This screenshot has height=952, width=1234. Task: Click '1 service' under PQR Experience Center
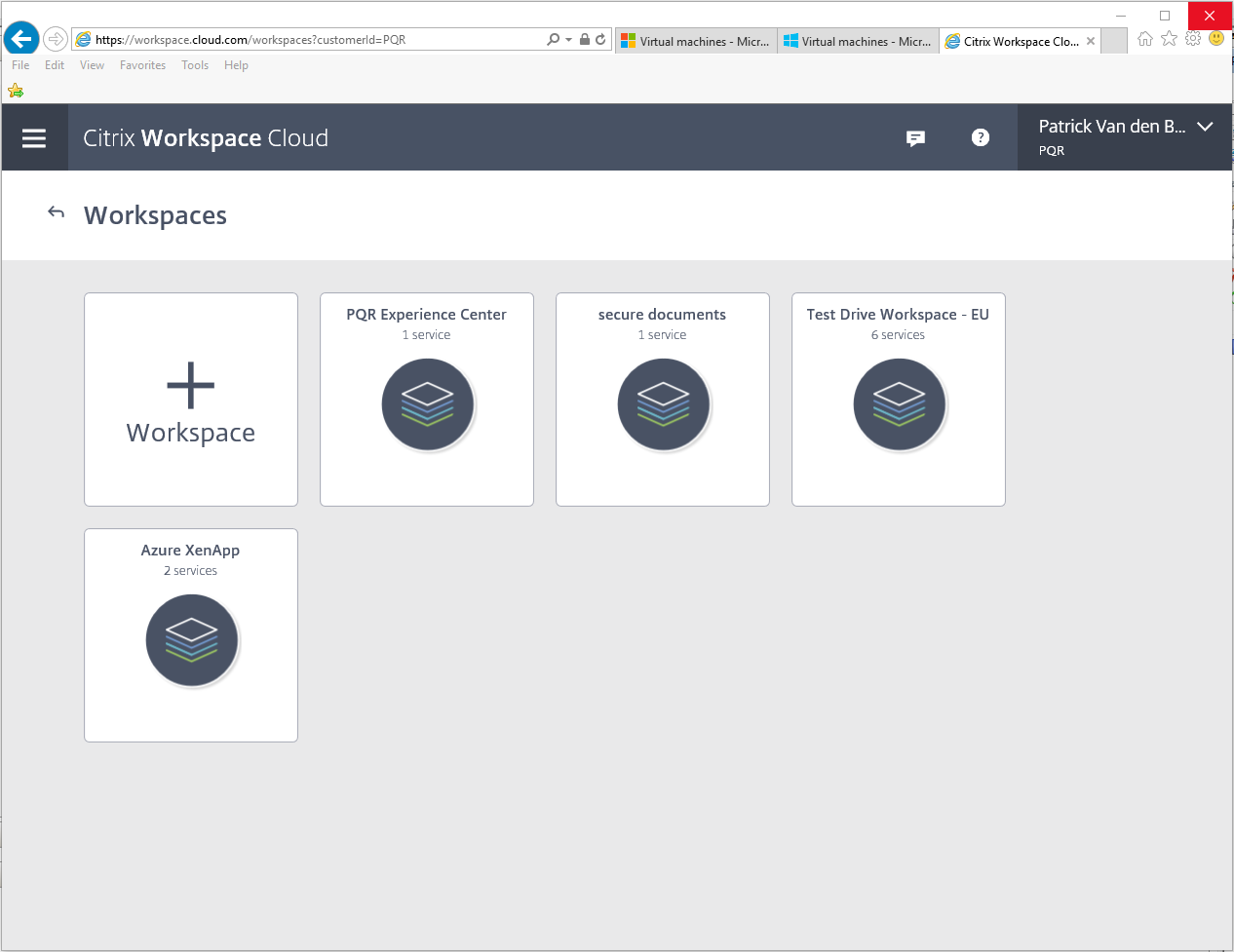tap(427, 335)
